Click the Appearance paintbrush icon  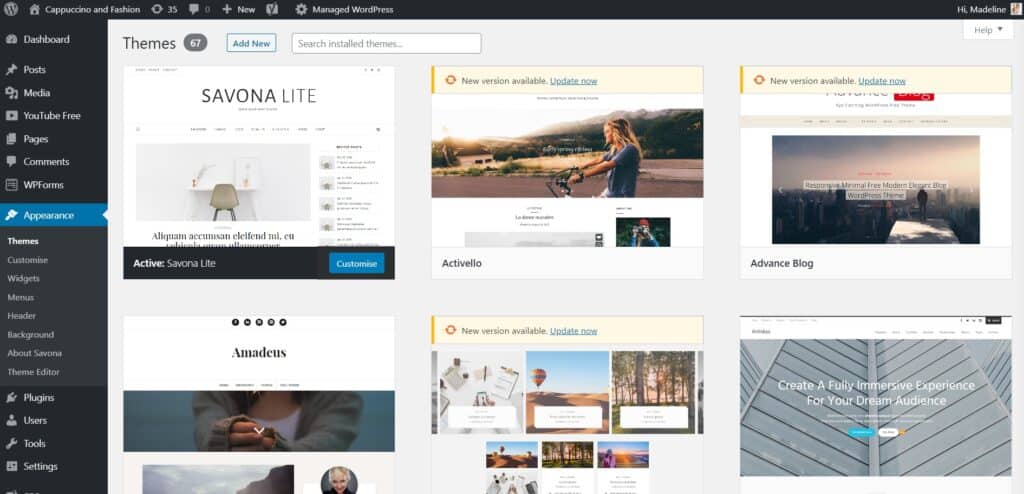(11, 215)
